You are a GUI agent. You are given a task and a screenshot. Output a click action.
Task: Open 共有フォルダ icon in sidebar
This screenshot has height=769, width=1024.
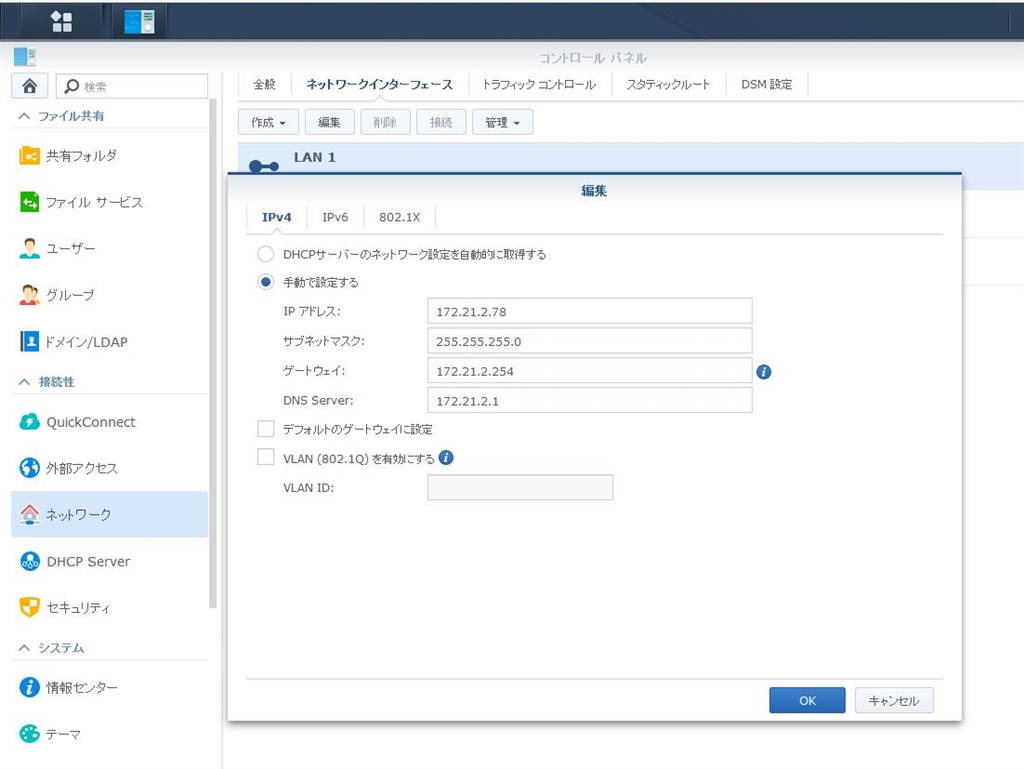29,156
